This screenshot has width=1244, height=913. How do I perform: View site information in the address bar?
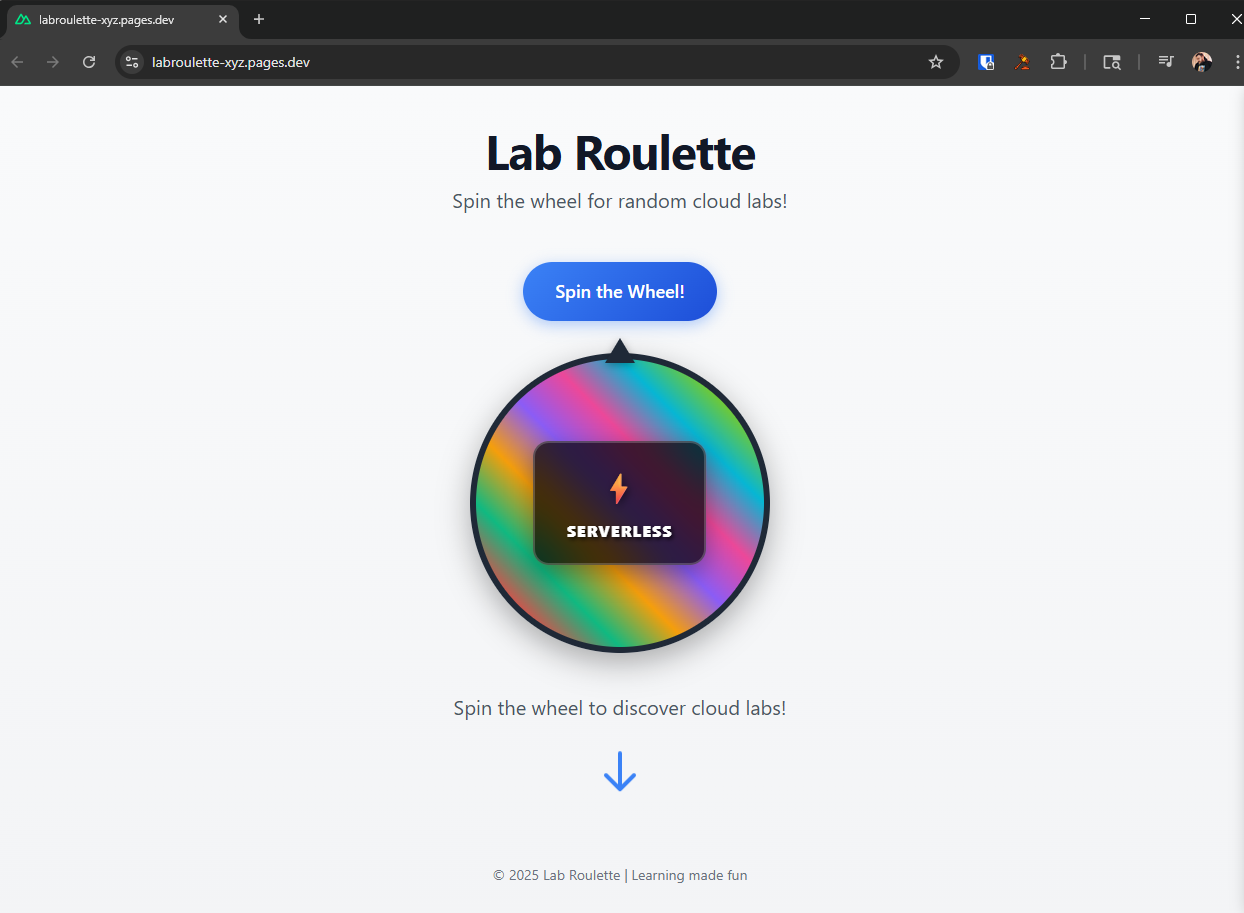pyautogui.click(x=131, y=61)
